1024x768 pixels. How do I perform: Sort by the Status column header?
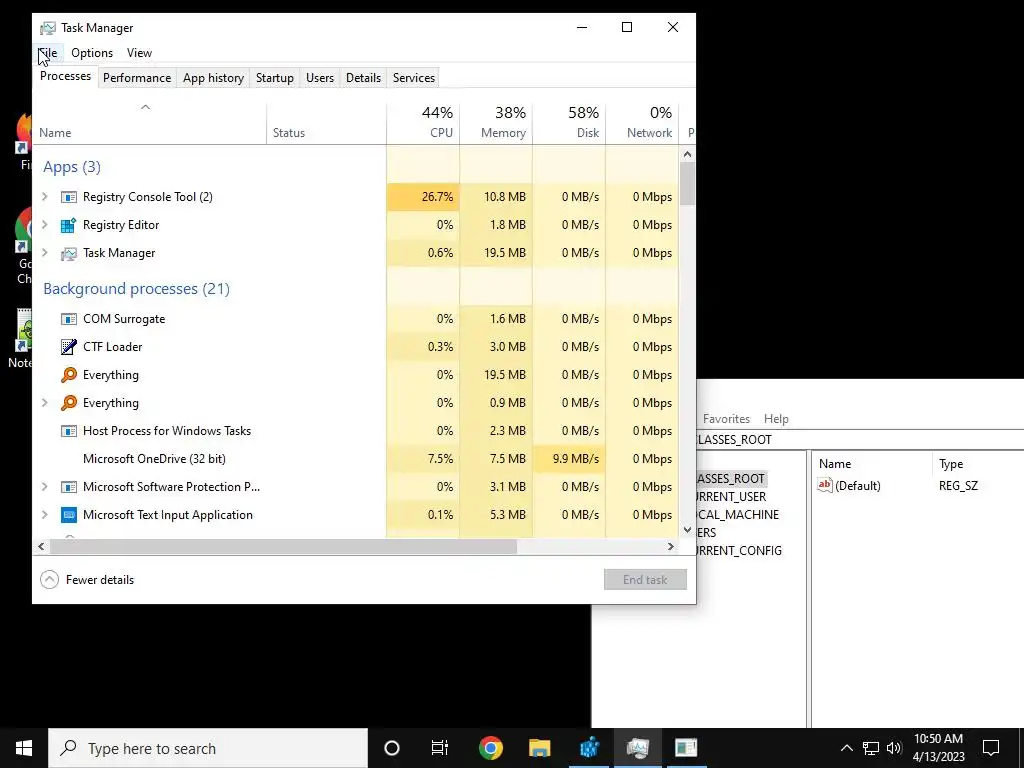(x=327, y=123)
